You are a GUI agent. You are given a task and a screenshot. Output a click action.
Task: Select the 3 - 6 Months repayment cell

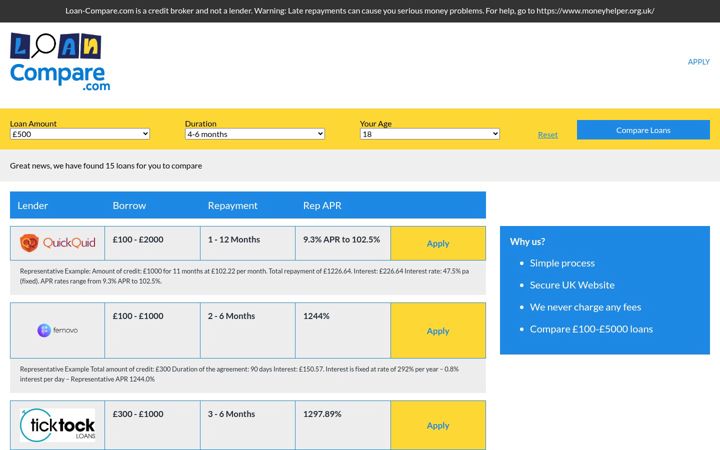(x=248, y=425)
